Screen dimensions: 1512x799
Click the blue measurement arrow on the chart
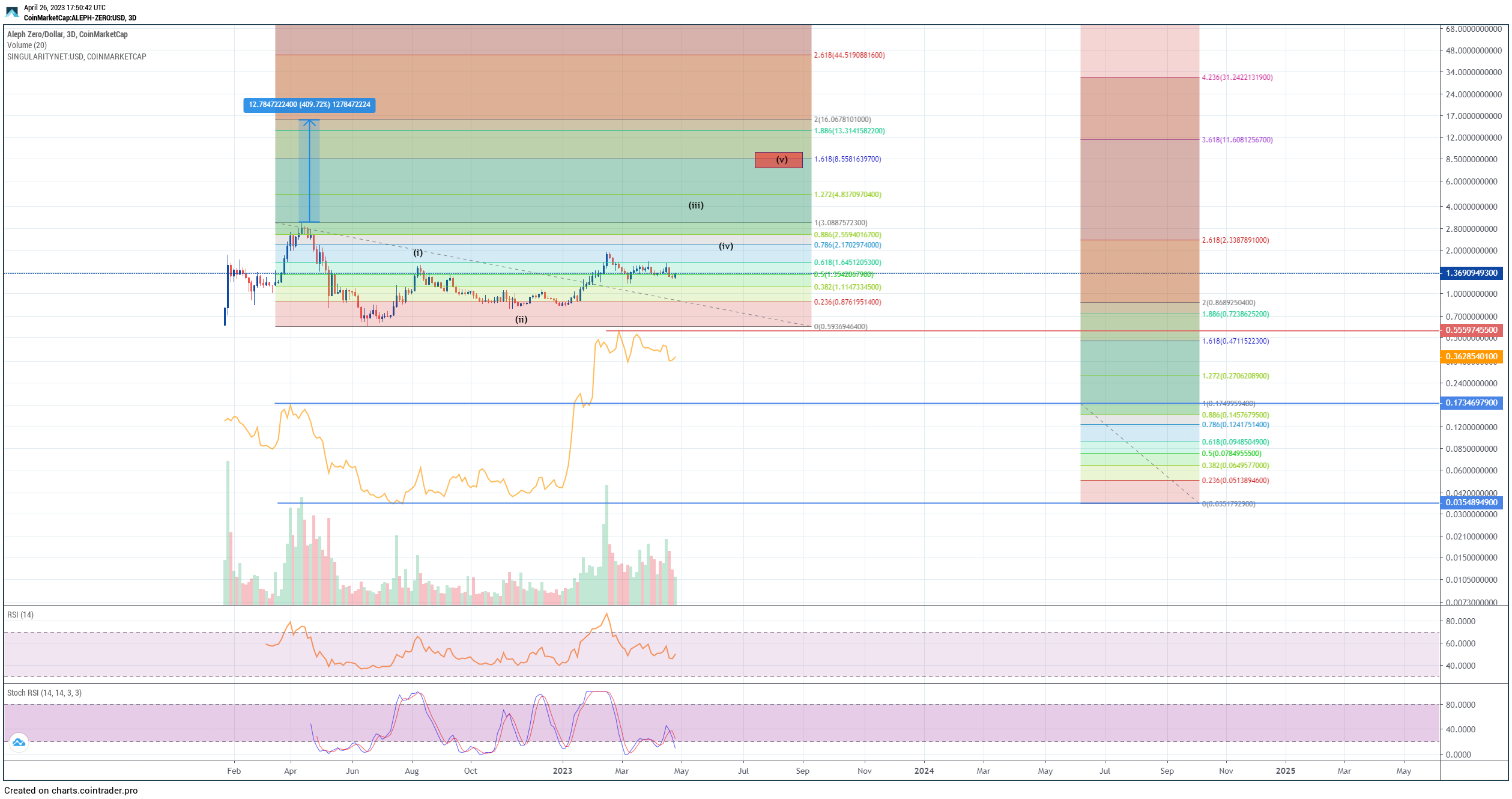[309, 171]
